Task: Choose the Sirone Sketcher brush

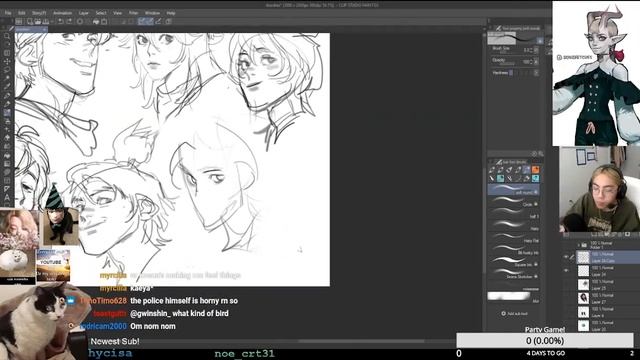Action: click(513, 273)
